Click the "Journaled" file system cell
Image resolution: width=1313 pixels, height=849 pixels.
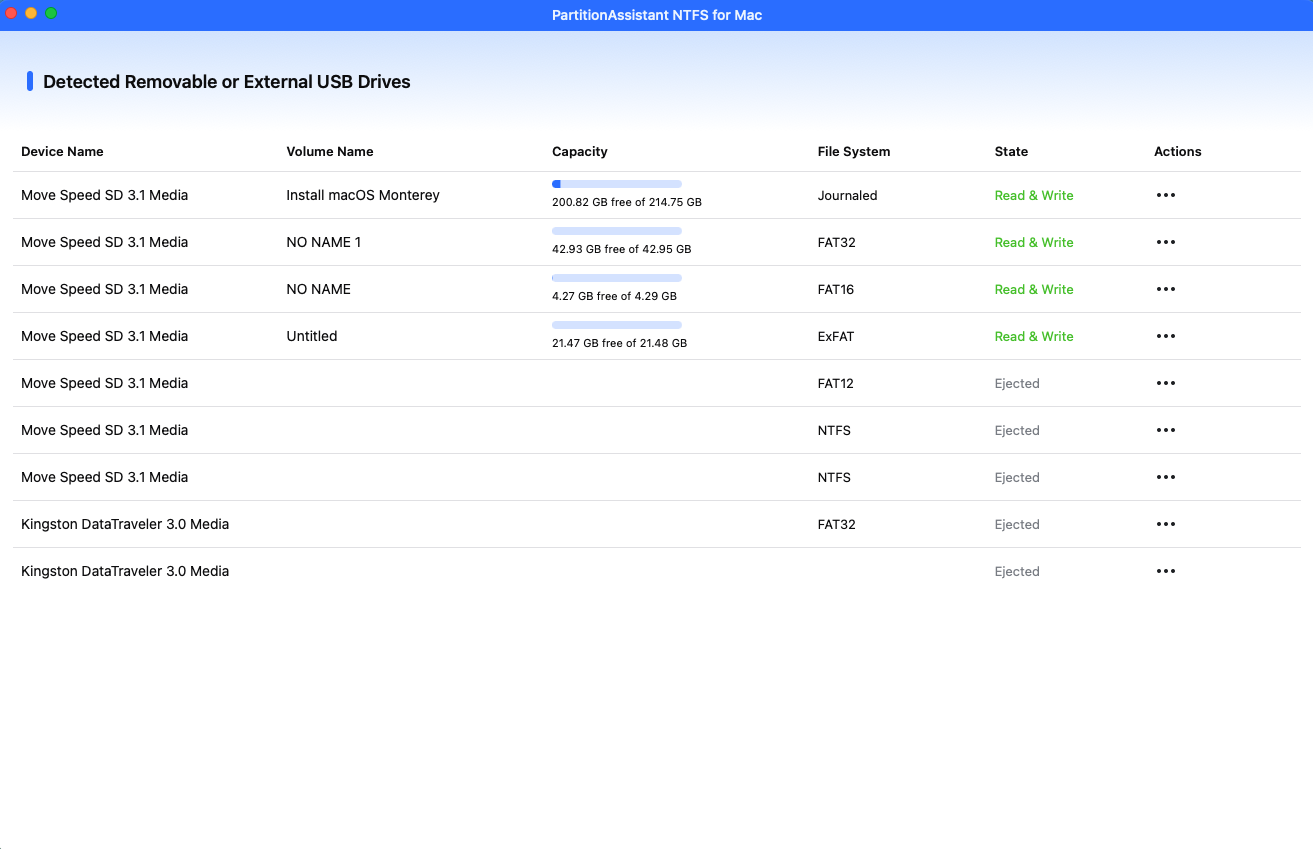[848, 195]
